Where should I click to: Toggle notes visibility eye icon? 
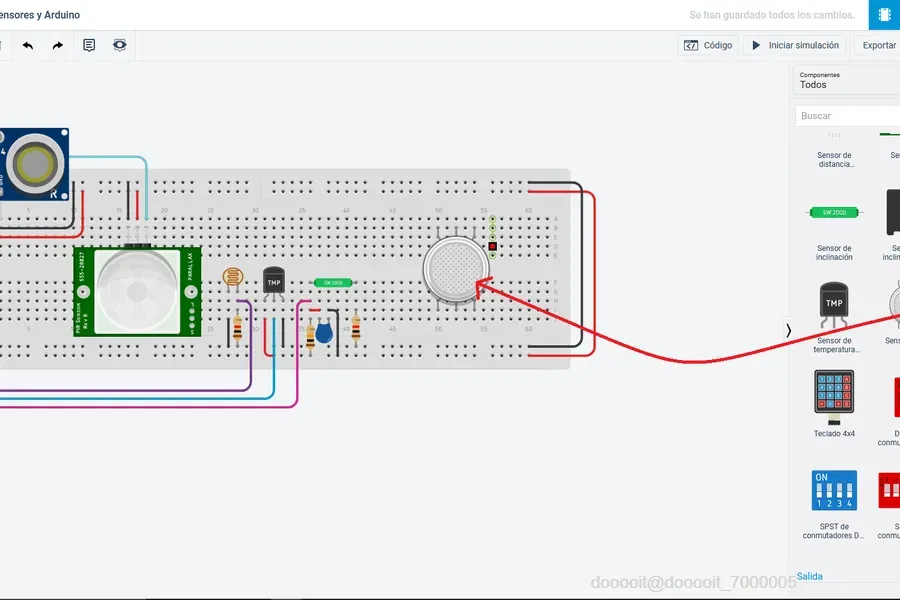click(119, 45)
